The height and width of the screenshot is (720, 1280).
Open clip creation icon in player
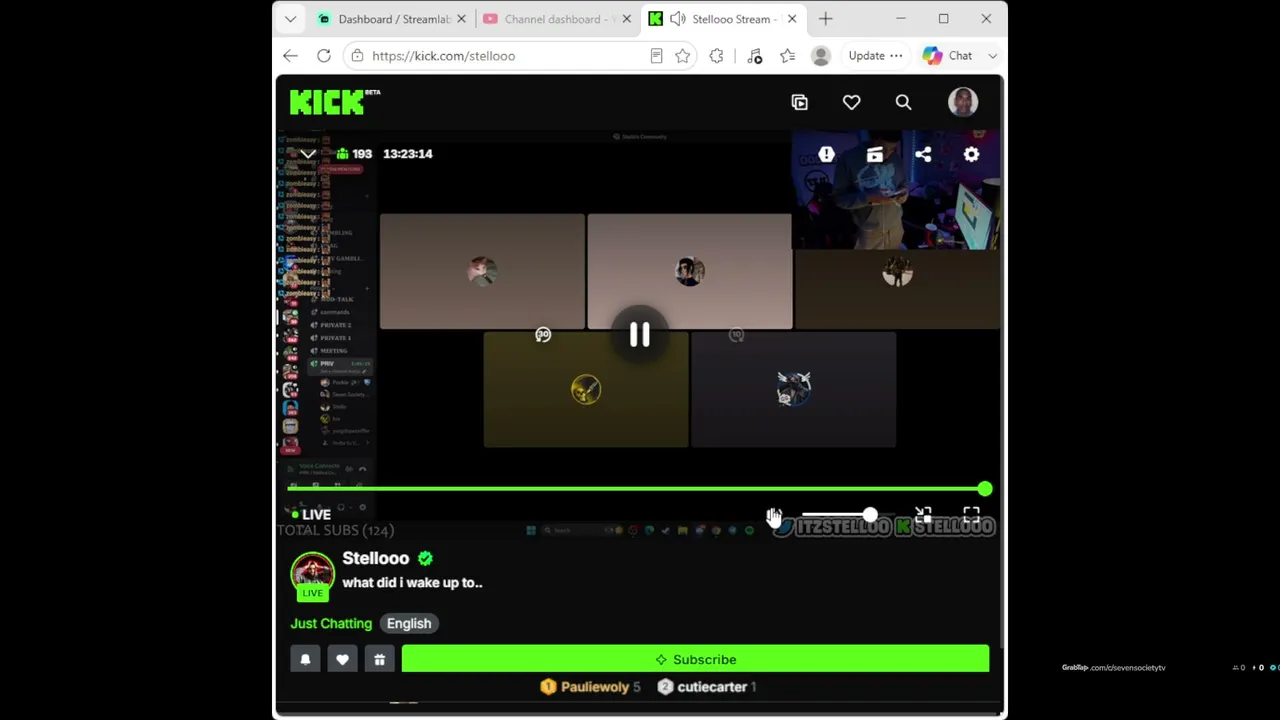tap(875, 154)
